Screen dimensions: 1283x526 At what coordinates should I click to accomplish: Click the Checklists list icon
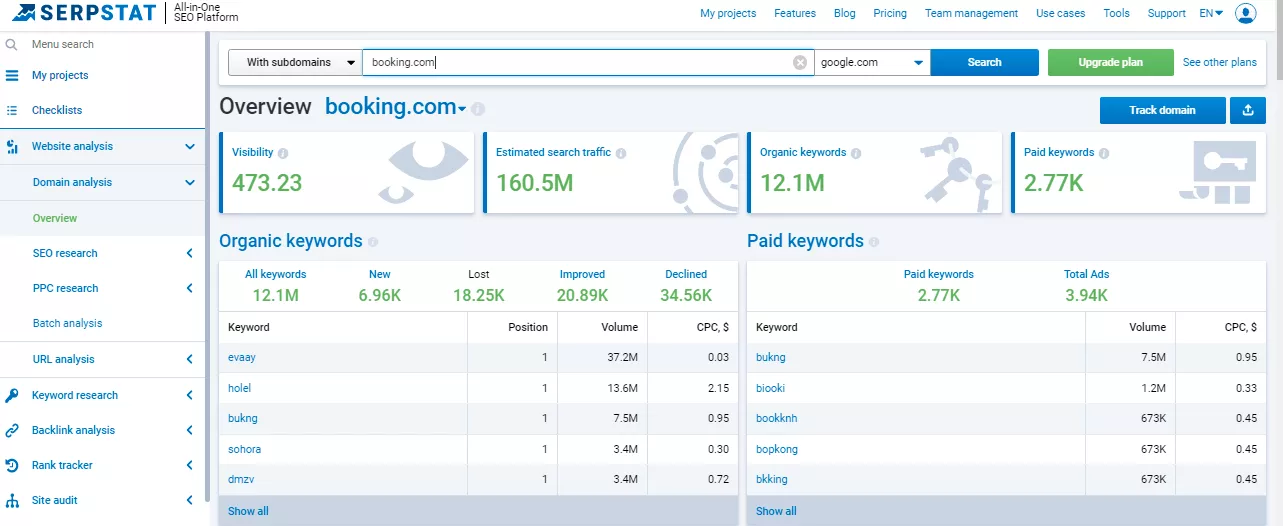tap(12, 110)
